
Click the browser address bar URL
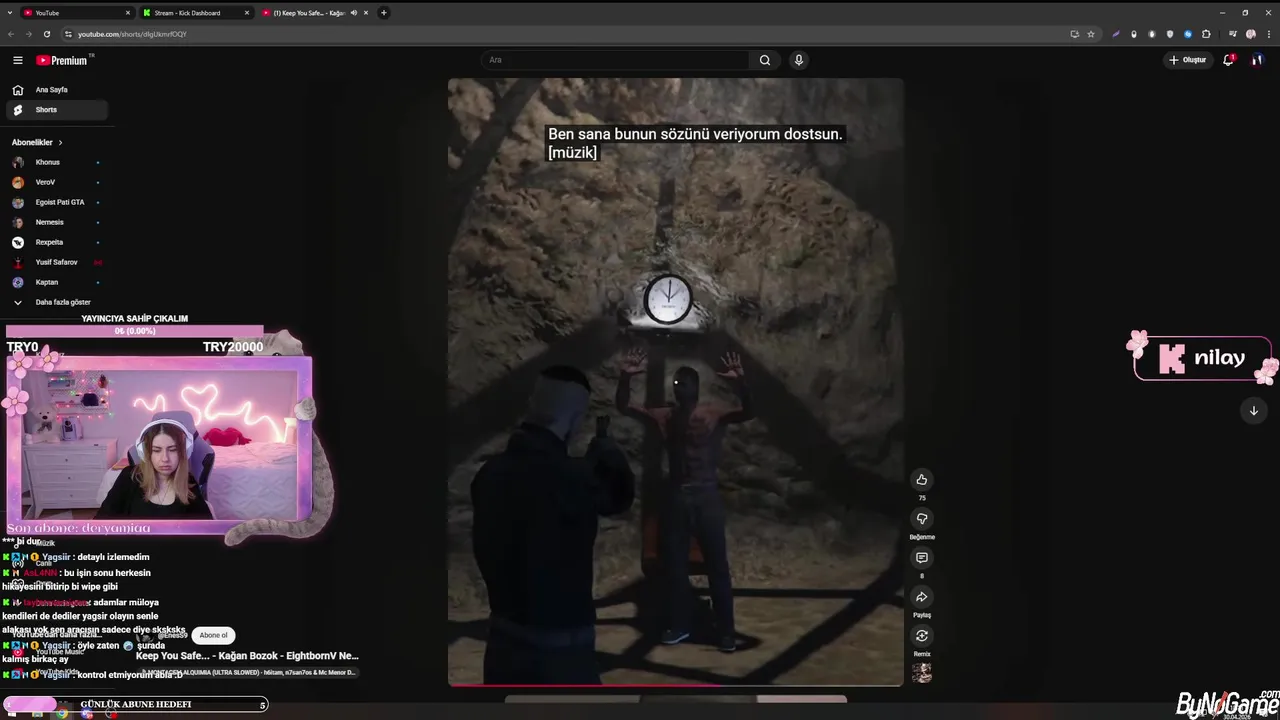point(132,34)
